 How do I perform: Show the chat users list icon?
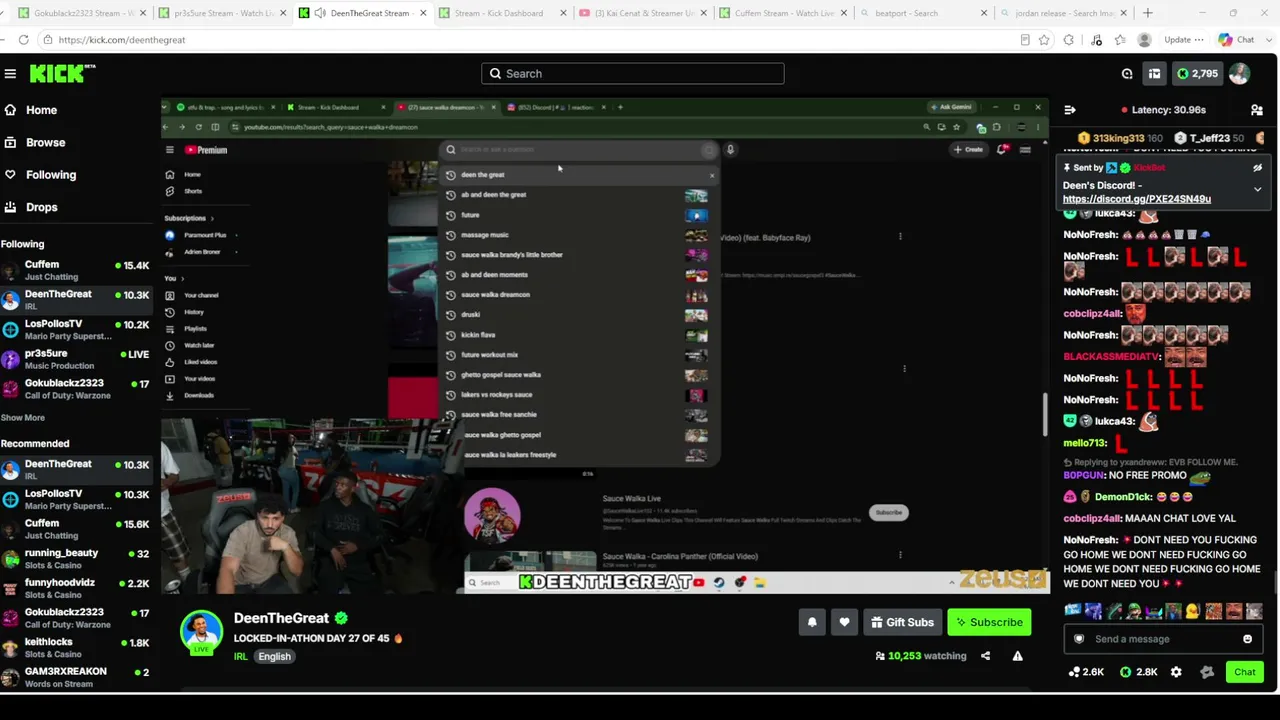(1257, 110)
